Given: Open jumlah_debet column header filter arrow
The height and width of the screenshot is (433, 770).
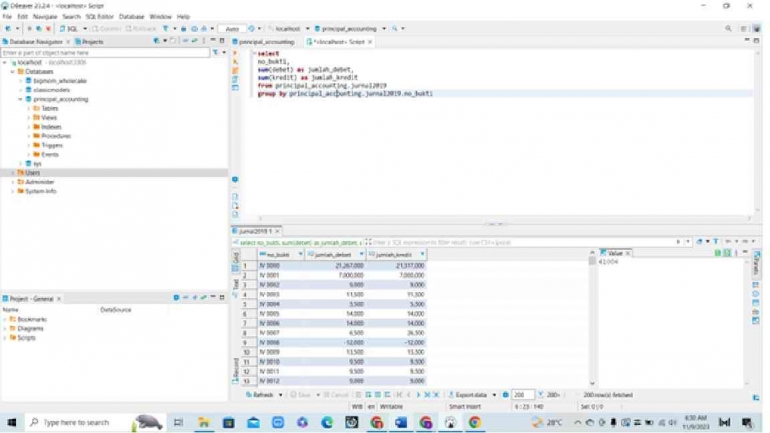Looking at the screenshot, I should pyautogui.click(x=361, y=254).
